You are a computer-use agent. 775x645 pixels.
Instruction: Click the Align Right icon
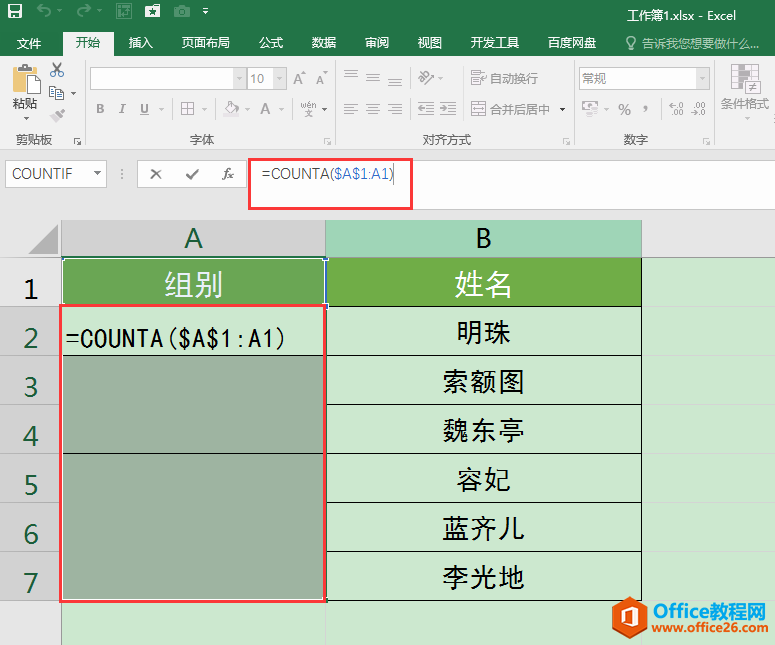[394, 109]
